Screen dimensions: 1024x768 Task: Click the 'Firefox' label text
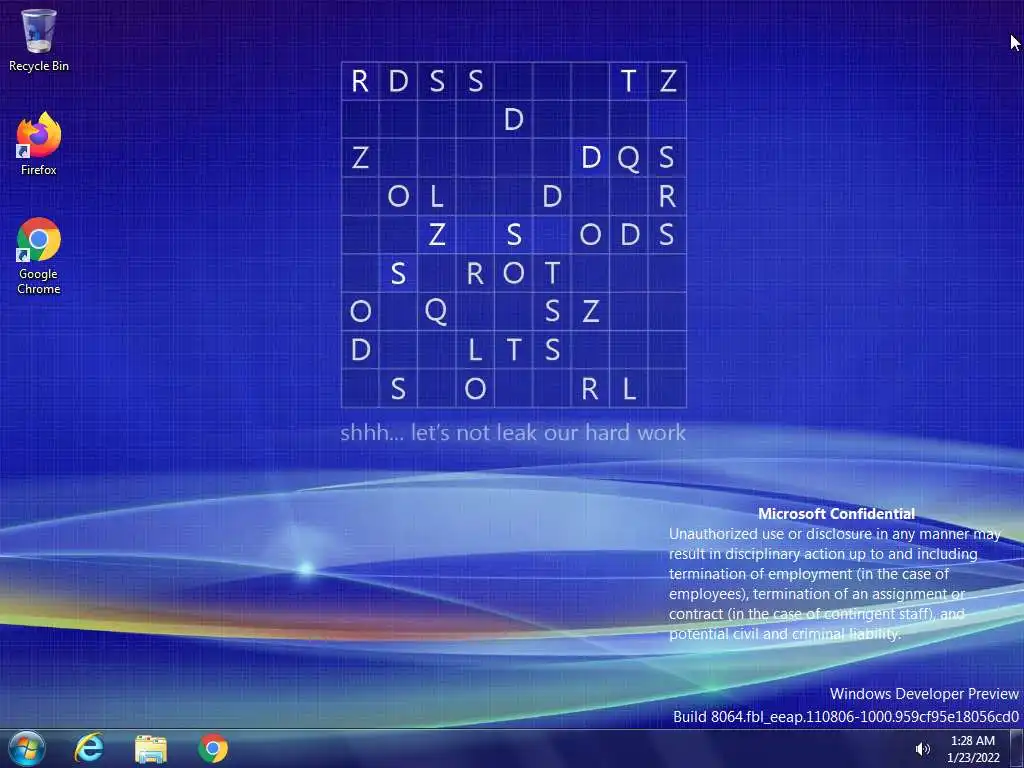coord(39,170)
